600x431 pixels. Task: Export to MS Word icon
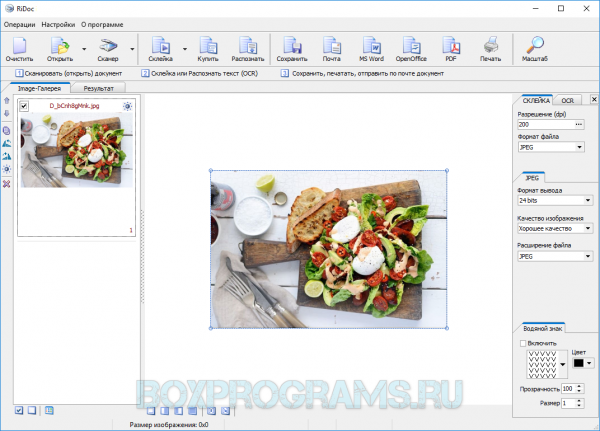coord(371,46)
